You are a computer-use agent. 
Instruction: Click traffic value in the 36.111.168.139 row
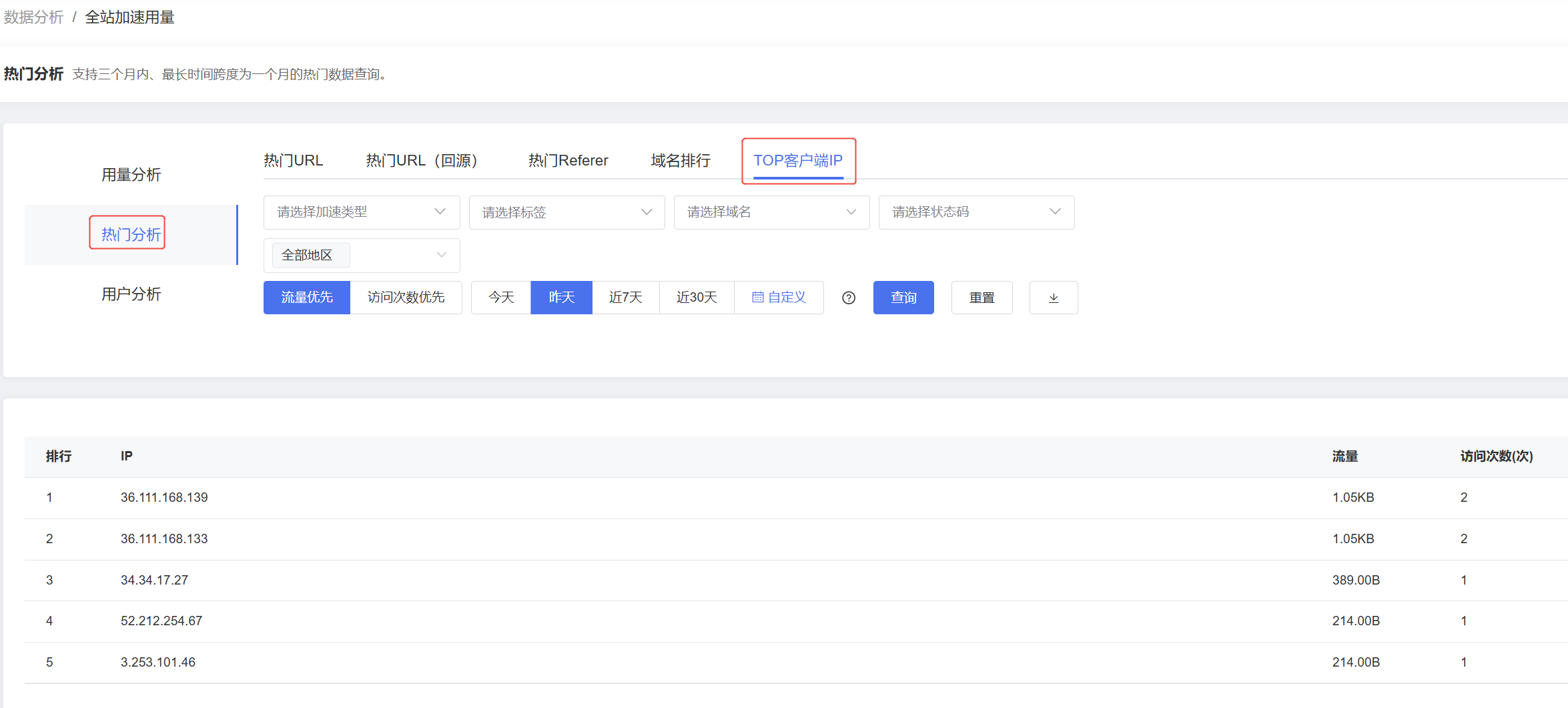1353,497
